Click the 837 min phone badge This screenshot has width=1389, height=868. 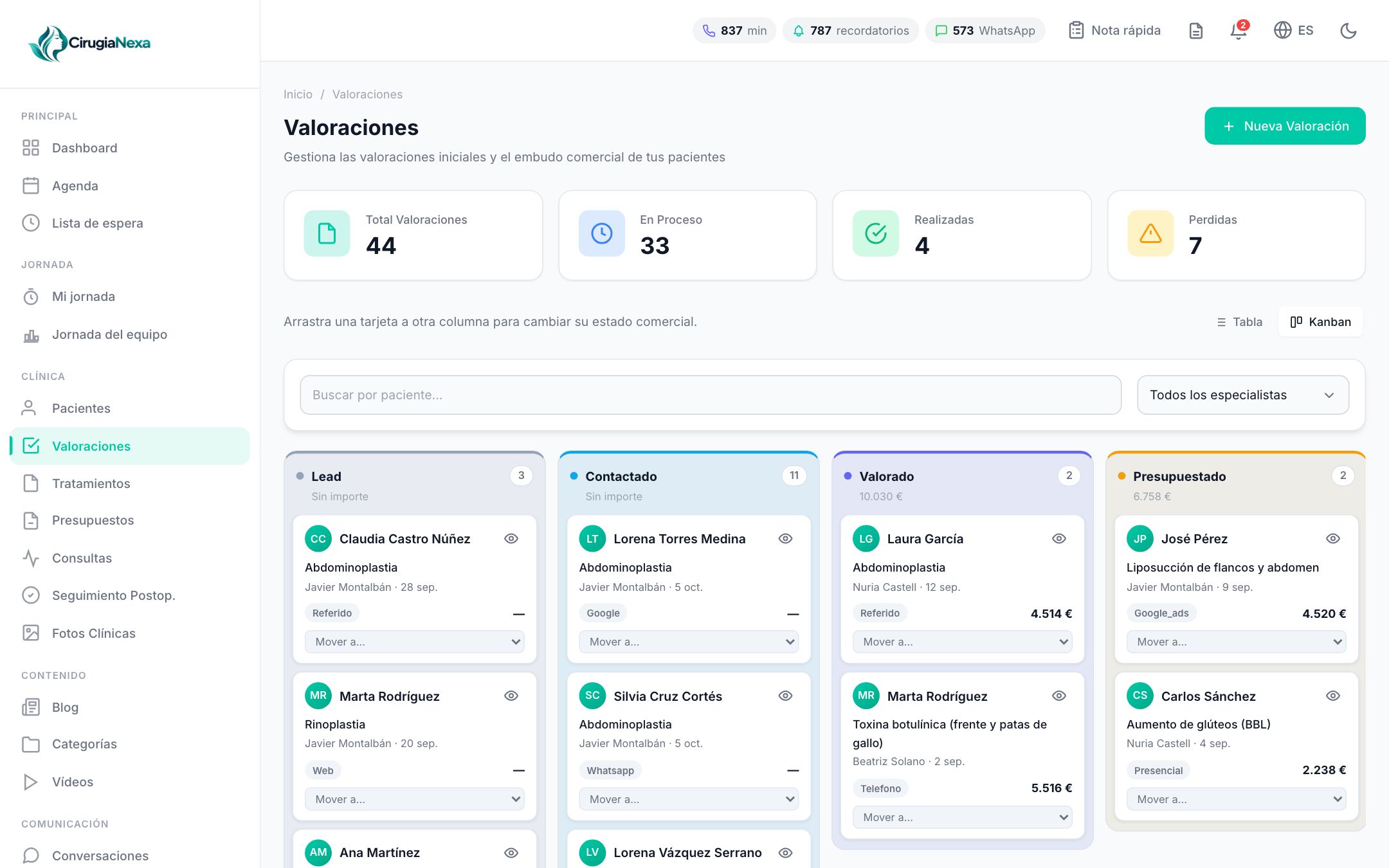[734, 30]
